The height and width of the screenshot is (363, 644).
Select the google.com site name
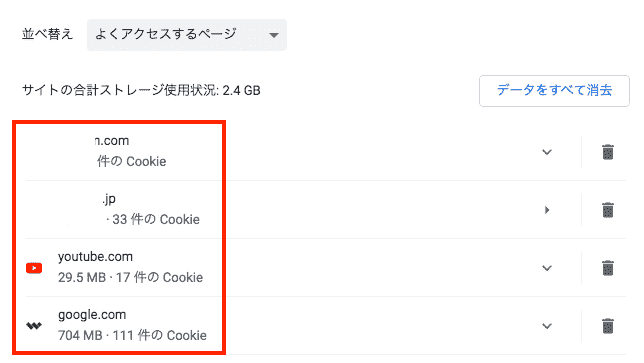coord(92,315)
